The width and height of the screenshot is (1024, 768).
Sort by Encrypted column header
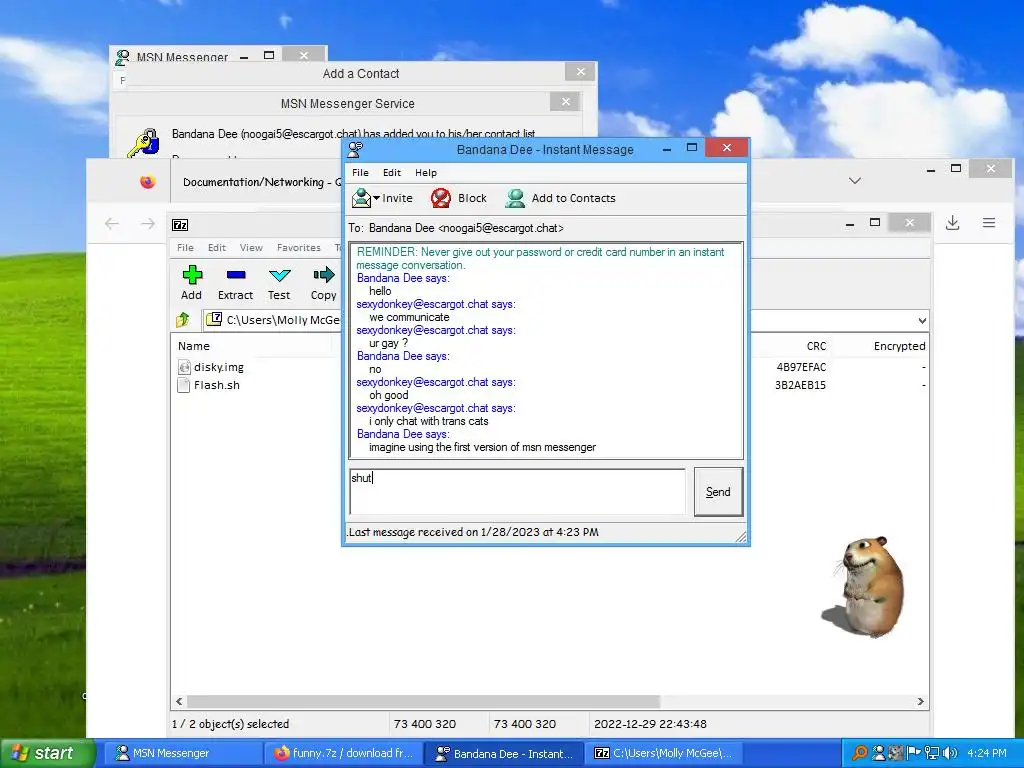click(899, 346)
